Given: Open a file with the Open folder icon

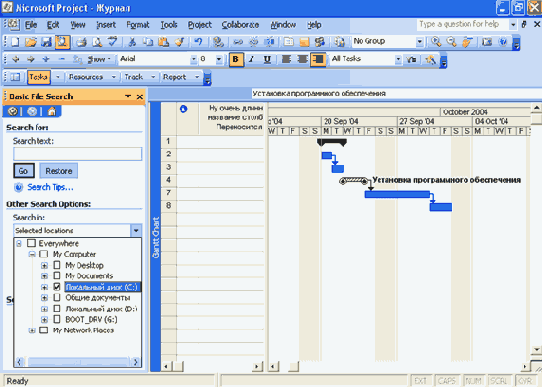Looking at the screenshot, I should [31, 42].
